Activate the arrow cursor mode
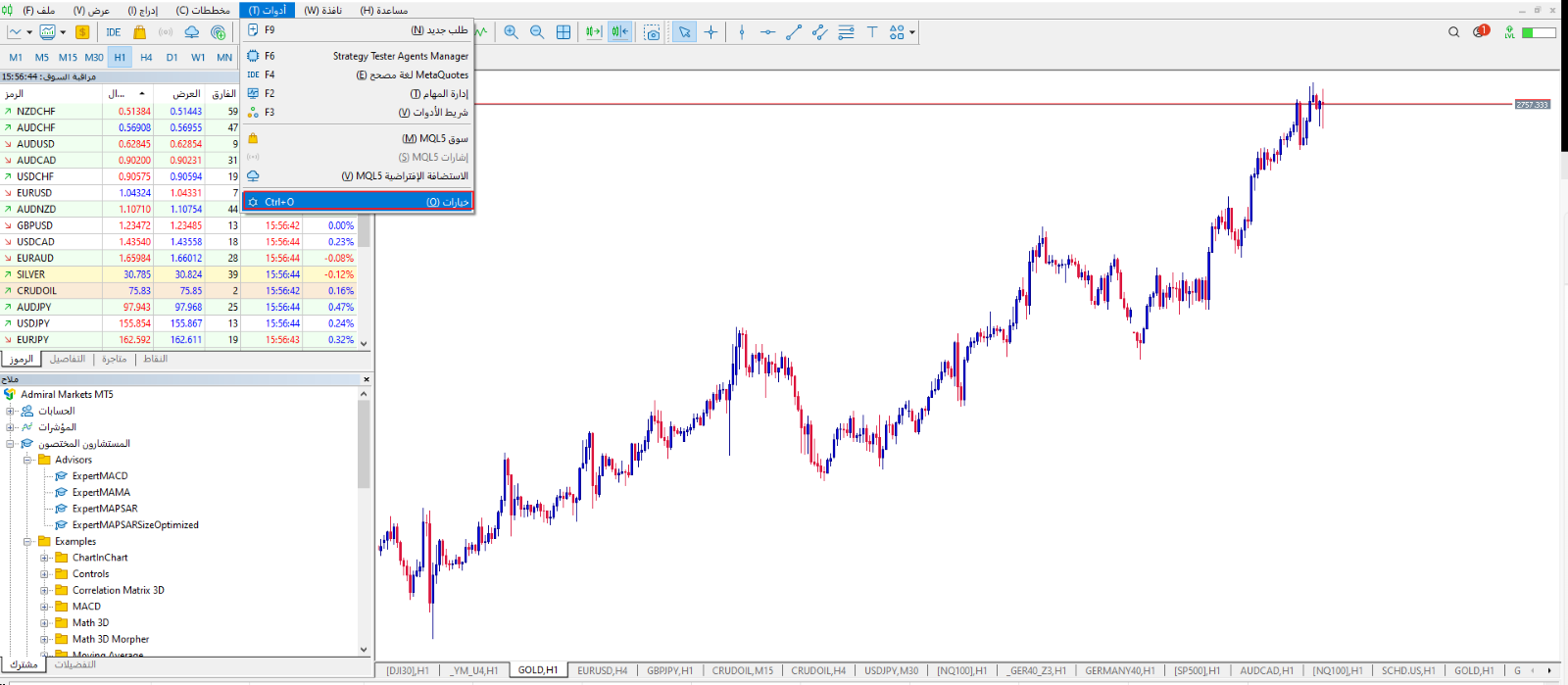Image resolution: width=1568 pixels, height=685 pixels. click(x=685, y=32)
